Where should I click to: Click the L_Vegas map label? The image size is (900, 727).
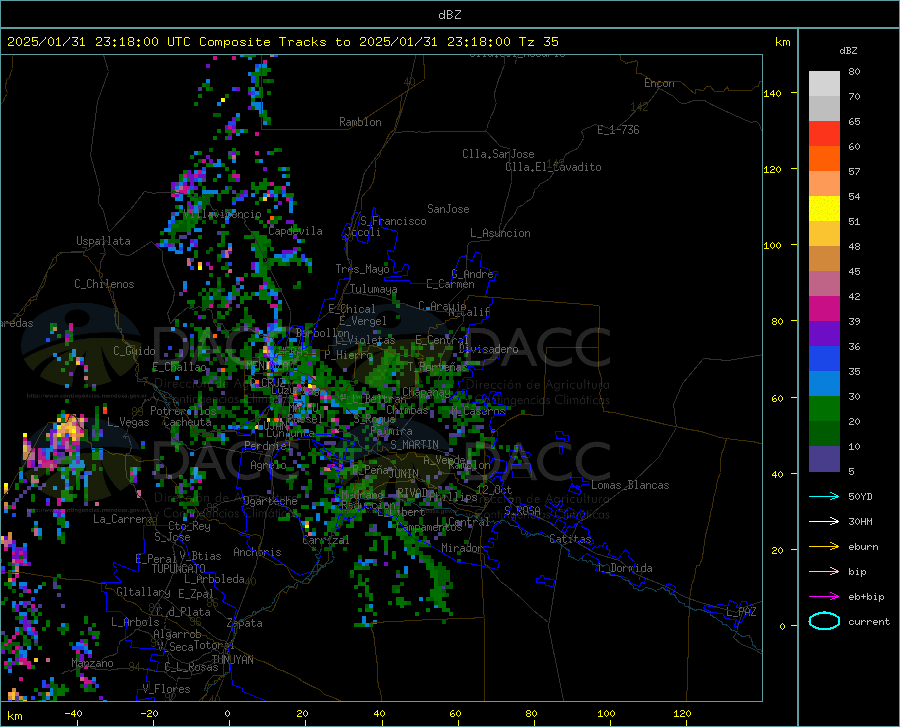(128, 422)
